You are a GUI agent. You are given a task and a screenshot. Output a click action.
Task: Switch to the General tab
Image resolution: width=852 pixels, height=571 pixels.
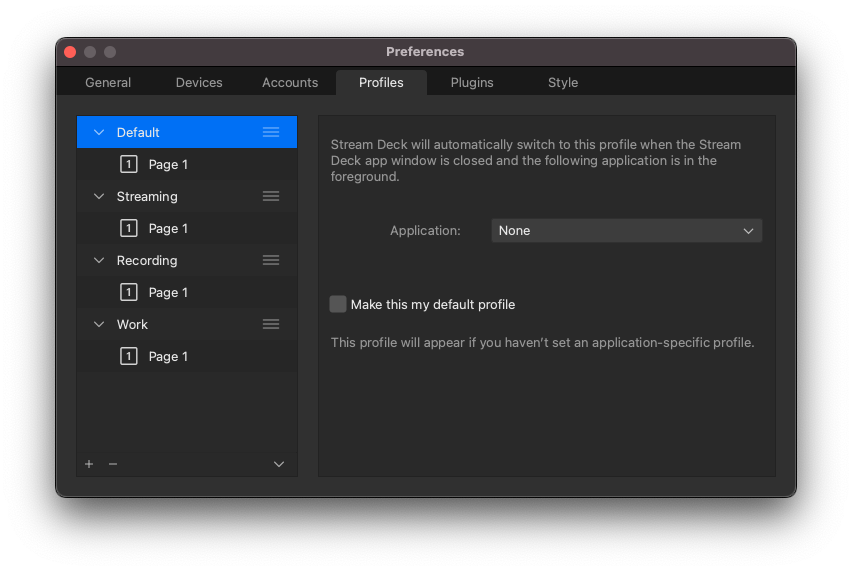point(108,83)
